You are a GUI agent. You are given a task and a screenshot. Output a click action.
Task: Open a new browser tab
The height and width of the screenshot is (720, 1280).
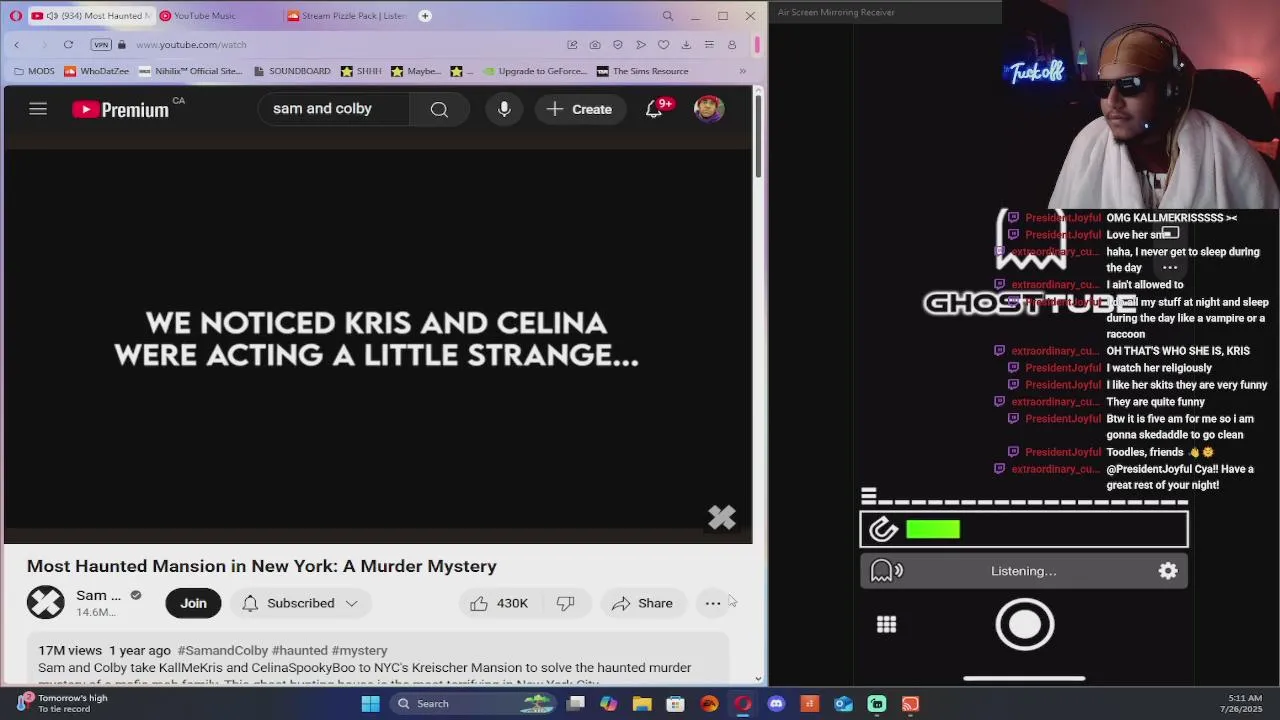pos(425,16)
